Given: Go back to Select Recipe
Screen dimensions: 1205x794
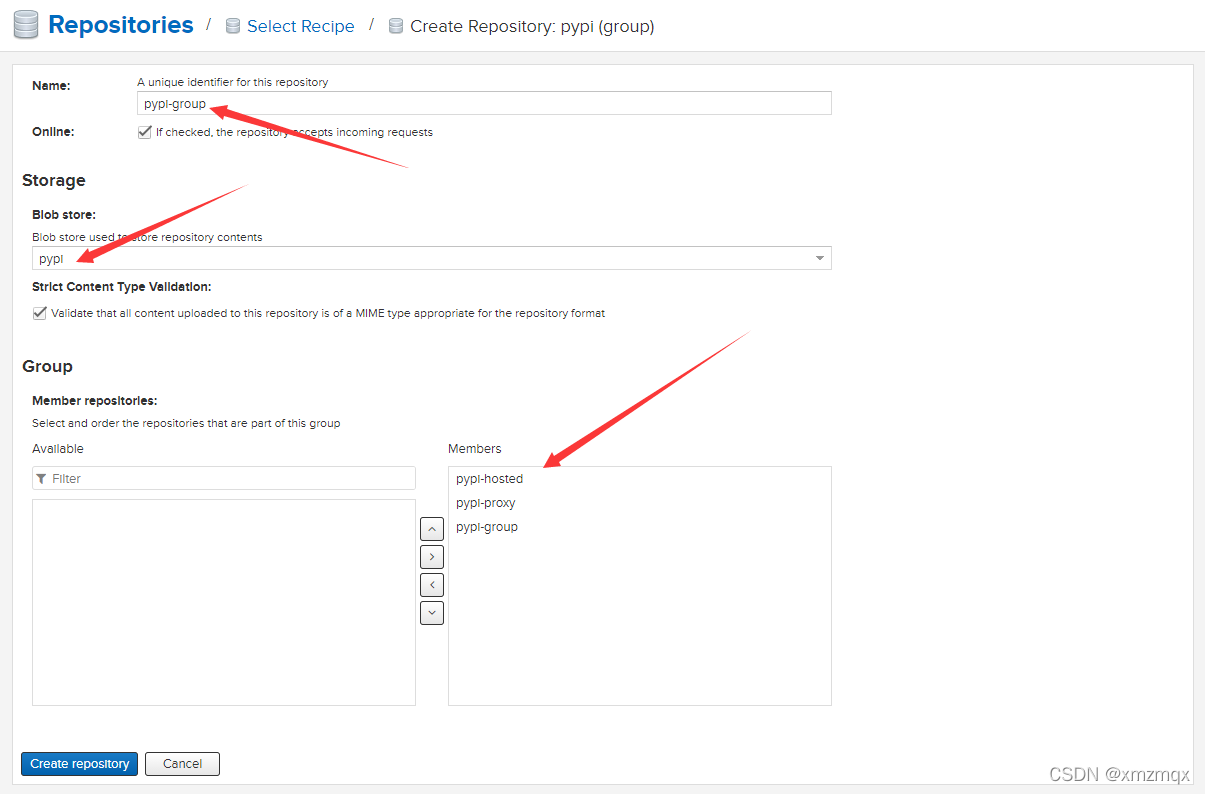Looking at the screenshot, I should tap(300, 26).
